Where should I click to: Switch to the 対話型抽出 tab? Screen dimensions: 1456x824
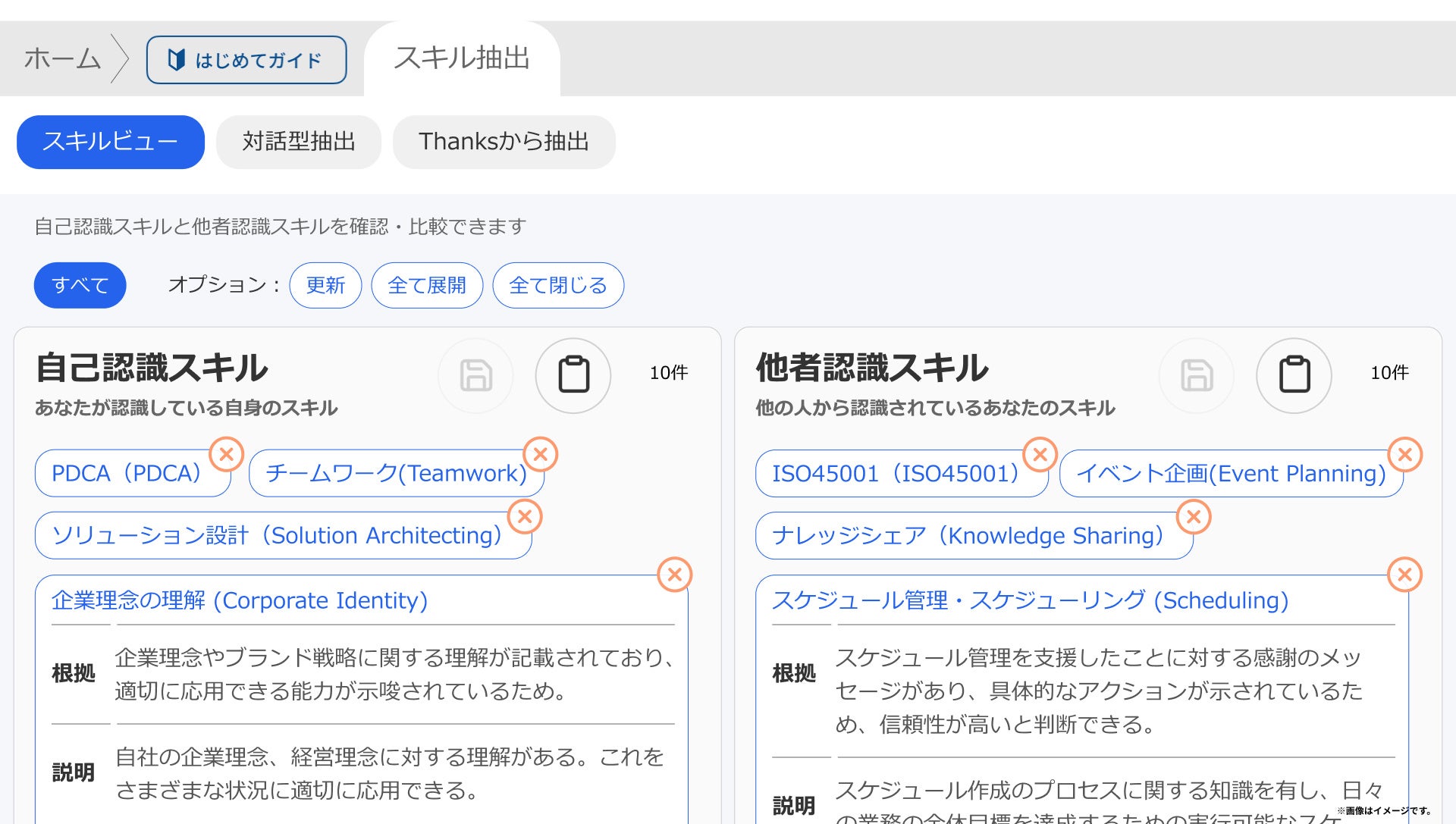tap(298, 142)
